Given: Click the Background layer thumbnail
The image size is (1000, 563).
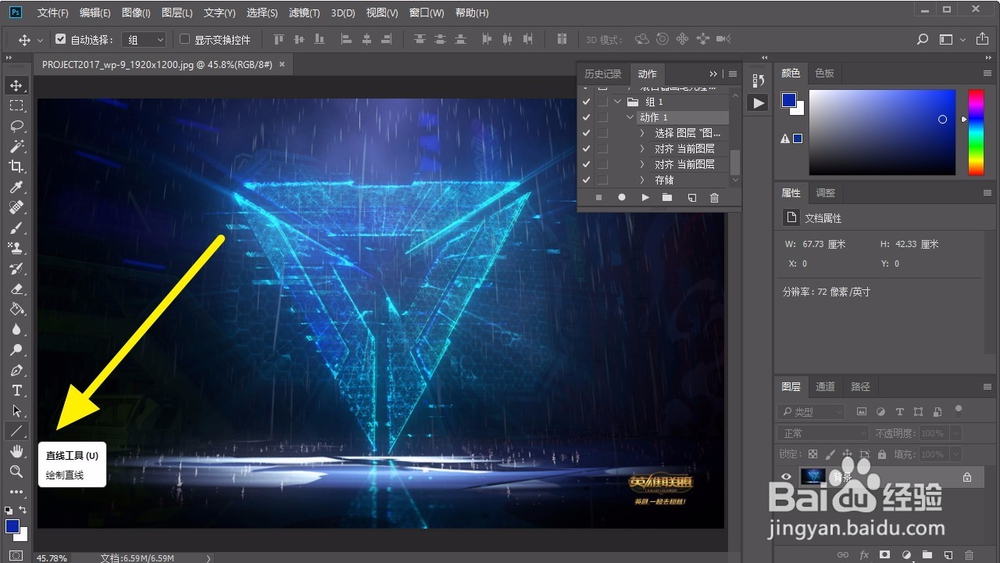Looking at the screenshot, I should click(812, 476).
